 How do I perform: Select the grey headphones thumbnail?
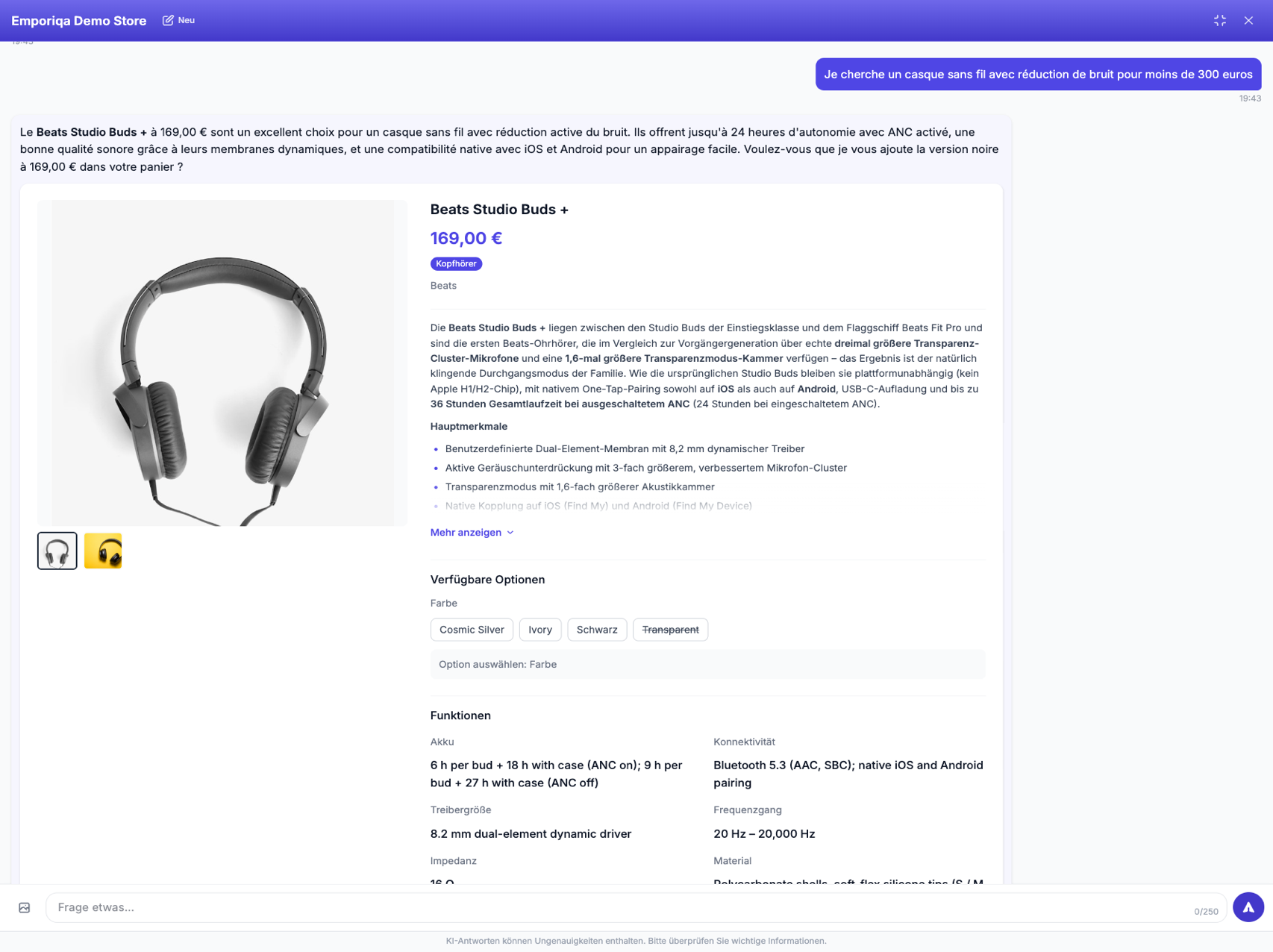point(57,551)
